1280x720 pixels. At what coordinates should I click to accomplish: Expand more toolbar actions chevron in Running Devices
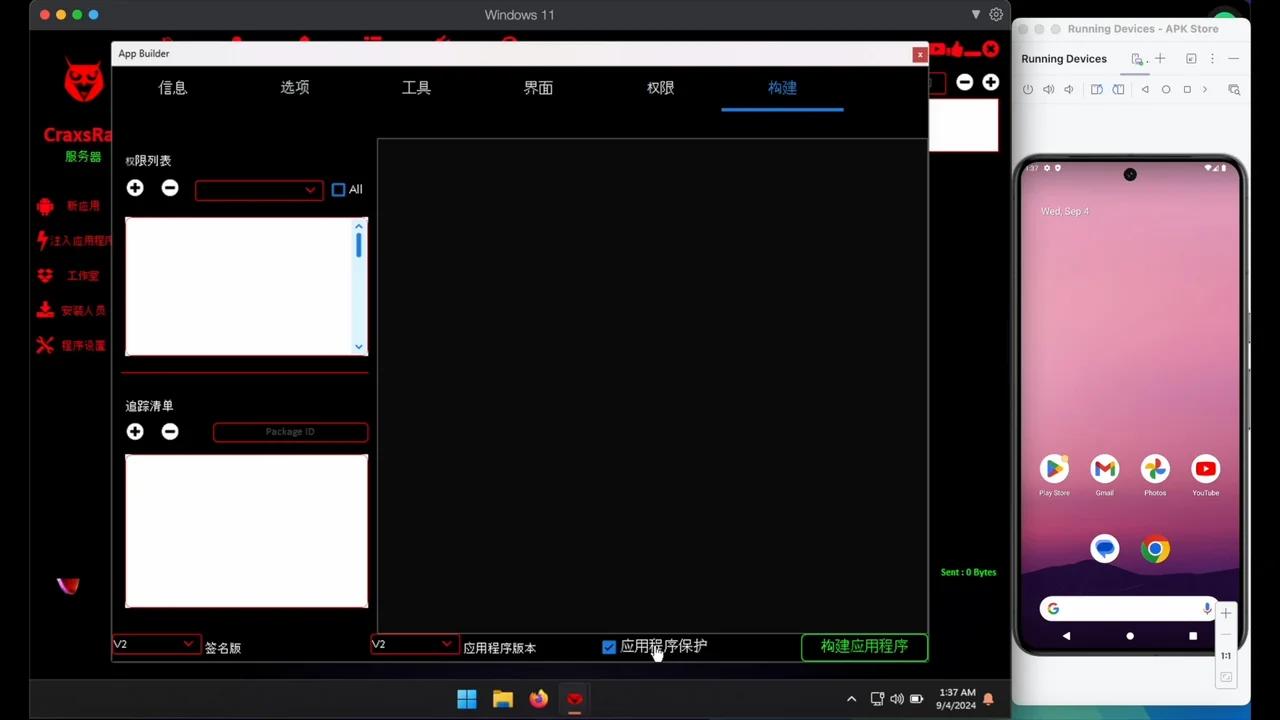coord(1205,89)
